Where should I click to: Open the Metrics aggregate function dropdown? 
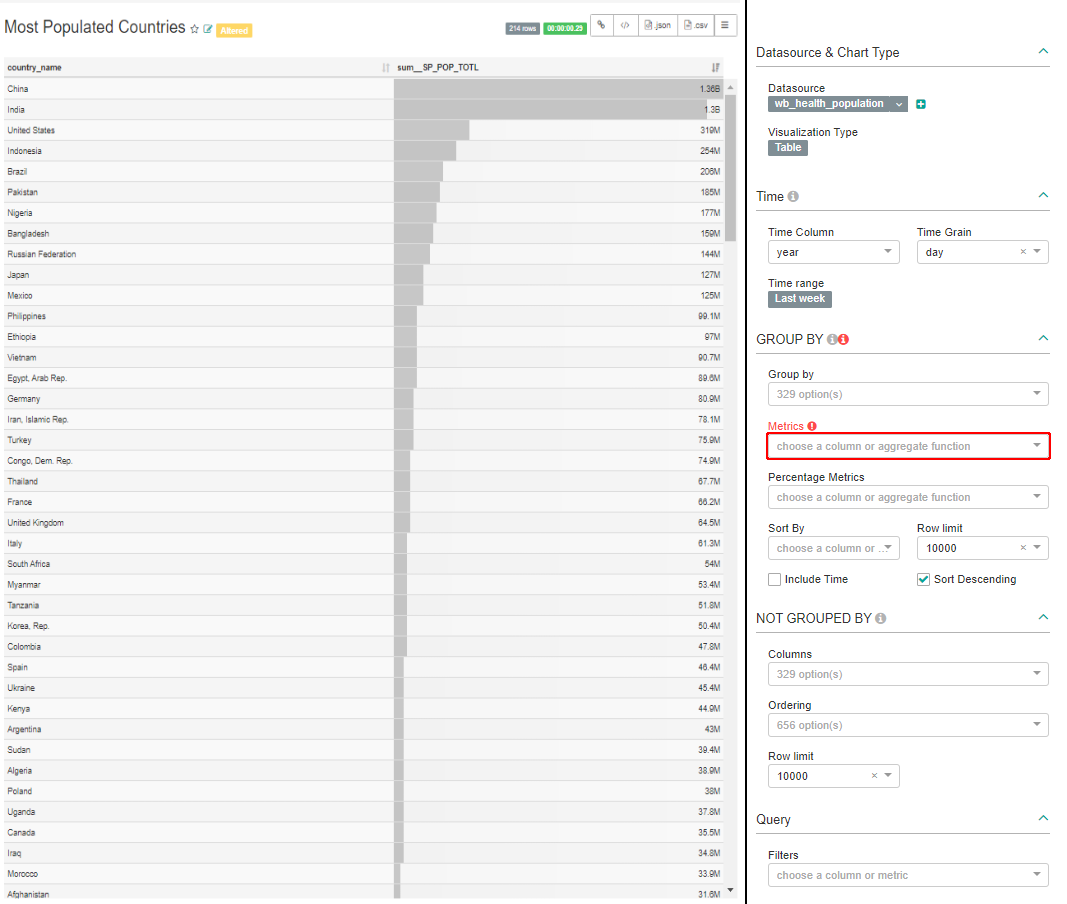908,446
